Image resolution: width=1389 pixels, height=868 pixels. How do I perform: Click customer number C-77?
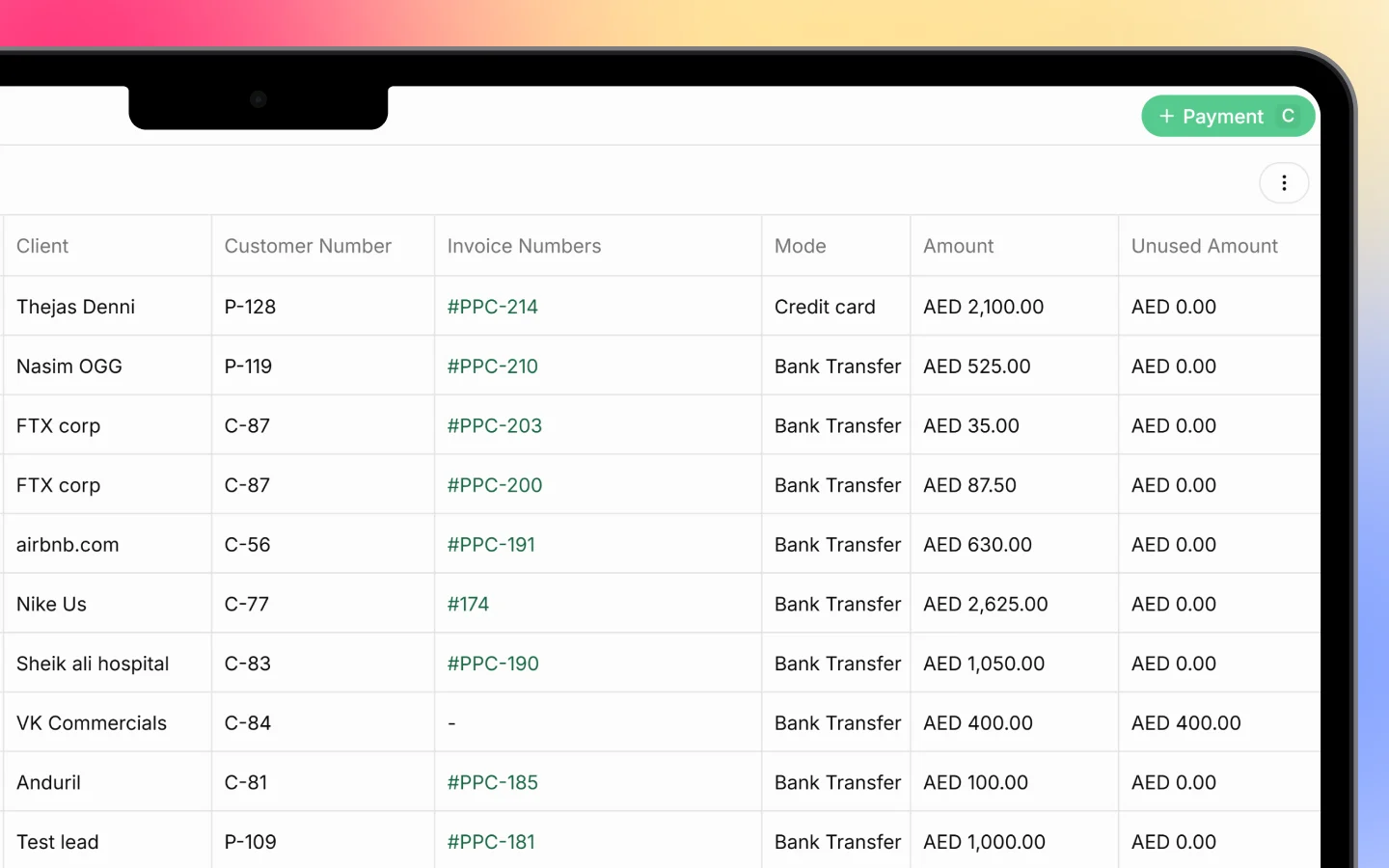(x=246, y=604)
